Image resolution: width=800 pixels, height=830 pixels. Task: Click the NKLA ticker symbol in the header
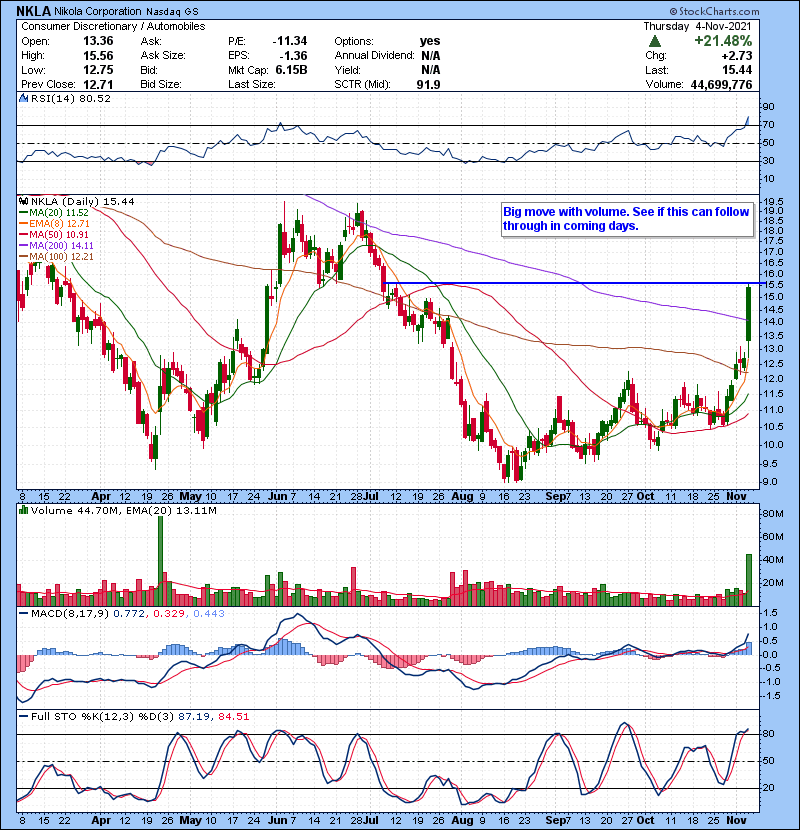pos(33,11)
